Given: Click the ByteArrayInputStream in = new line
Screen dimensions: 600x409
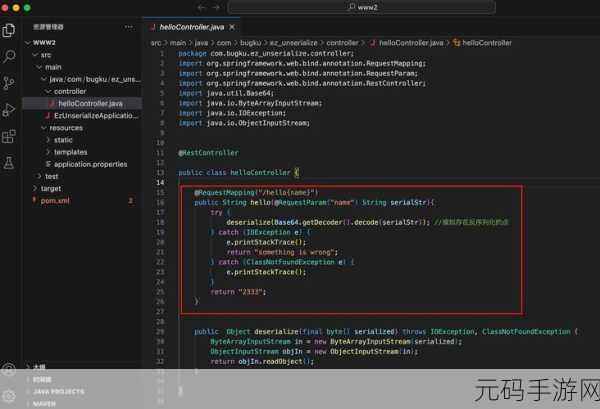Looking at the screenshot, I should coord(336,341).
